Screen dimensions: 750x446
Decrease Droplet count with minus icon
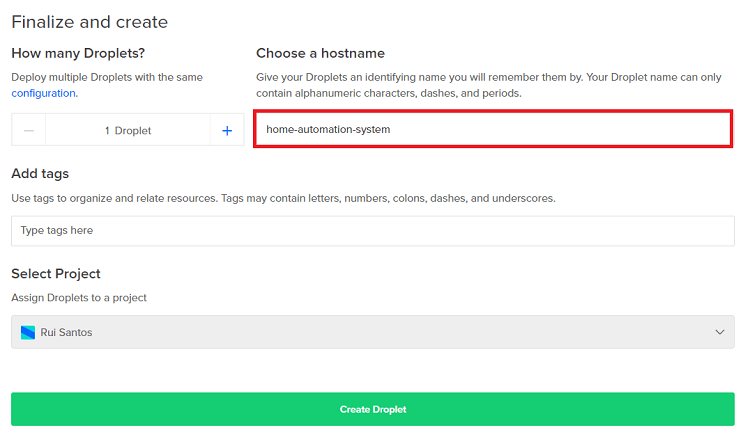(29, 130)
